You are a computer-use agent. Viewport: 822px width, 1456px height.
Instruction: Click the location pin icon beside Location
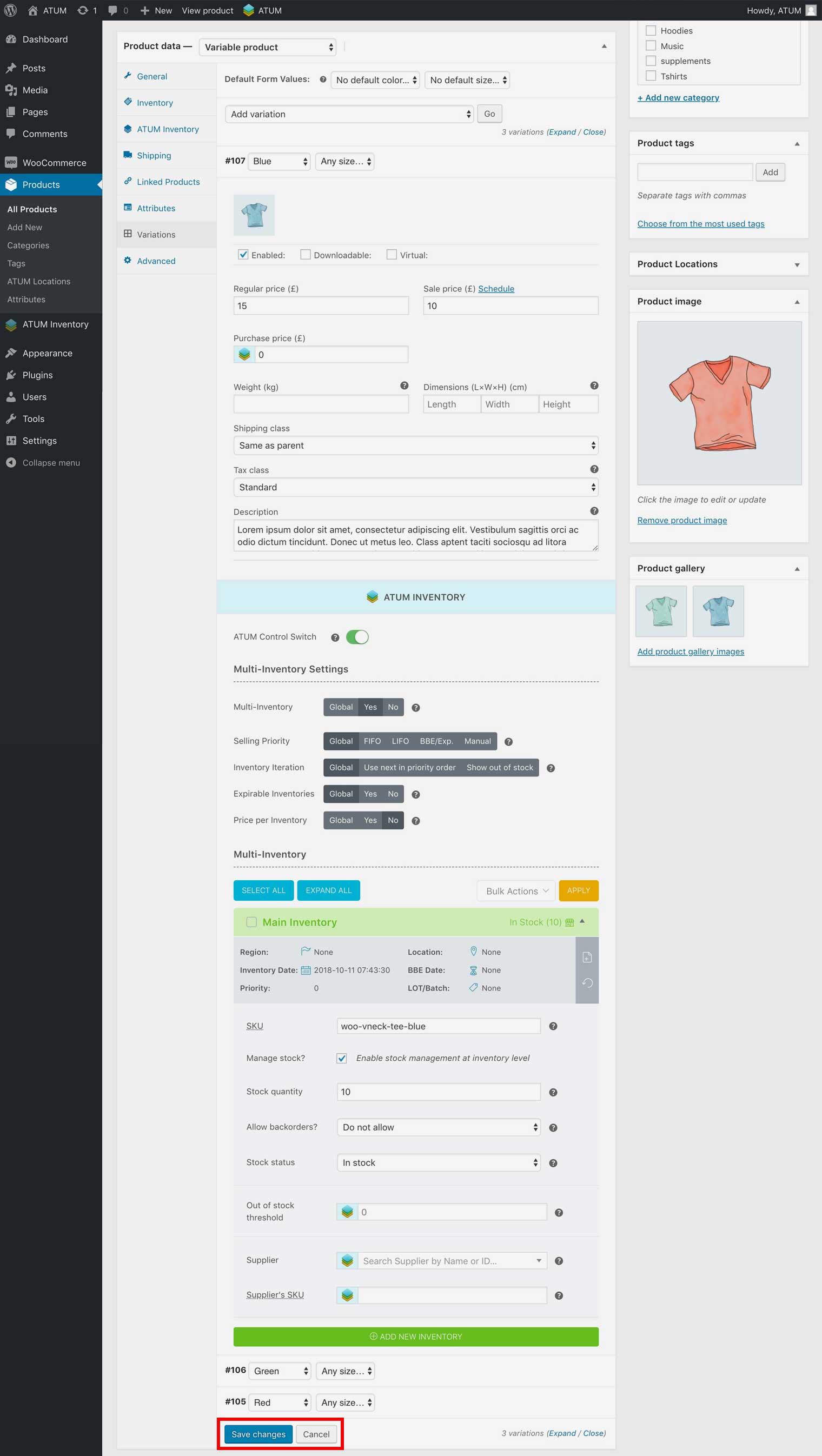[473, 951]
